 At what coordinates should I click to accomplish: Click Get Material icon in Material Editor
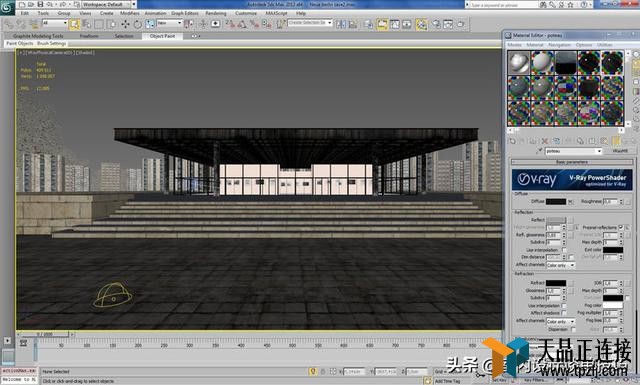coord(513,141)
